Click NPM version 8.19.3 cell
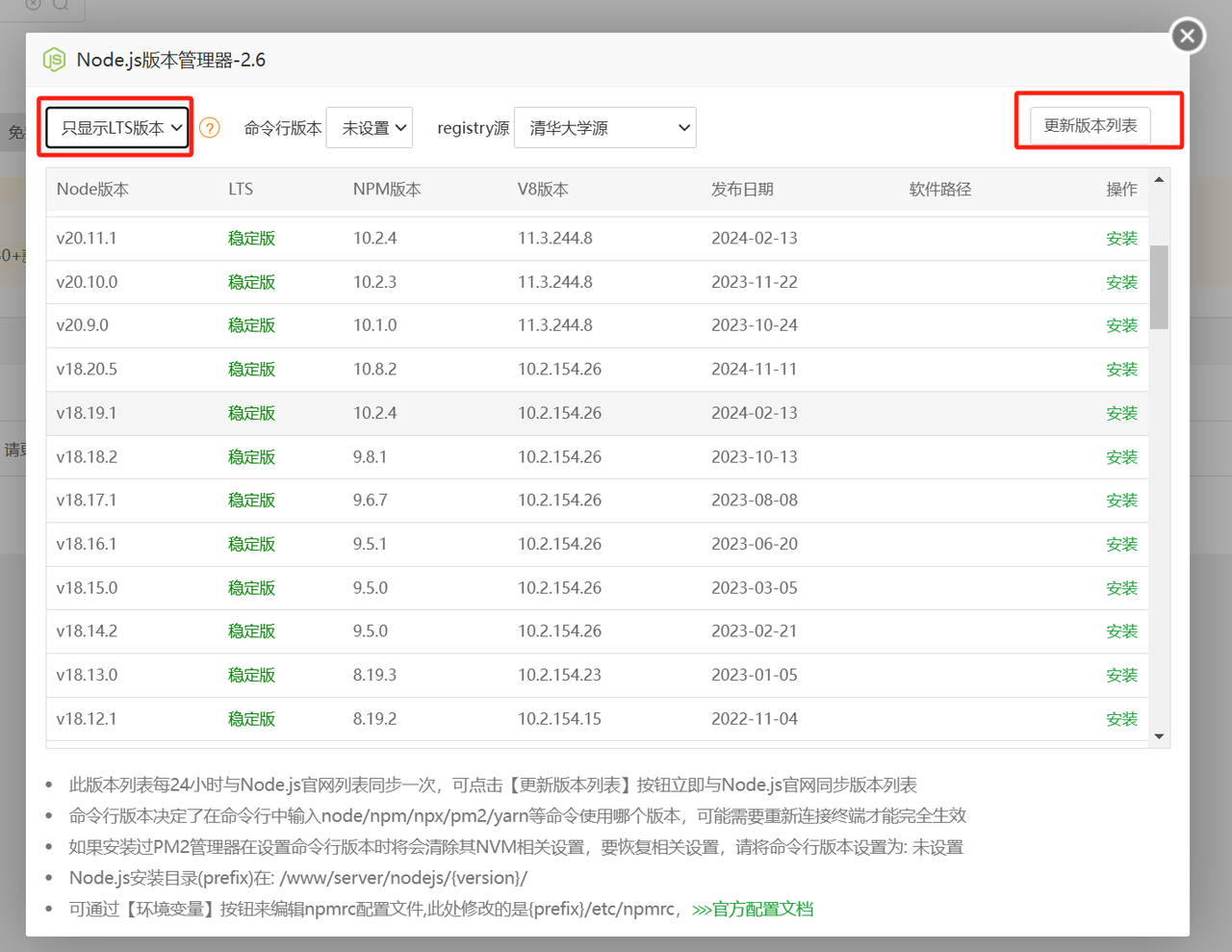The width and height of the screenshot is (1232, 952). tap(374, 676)
